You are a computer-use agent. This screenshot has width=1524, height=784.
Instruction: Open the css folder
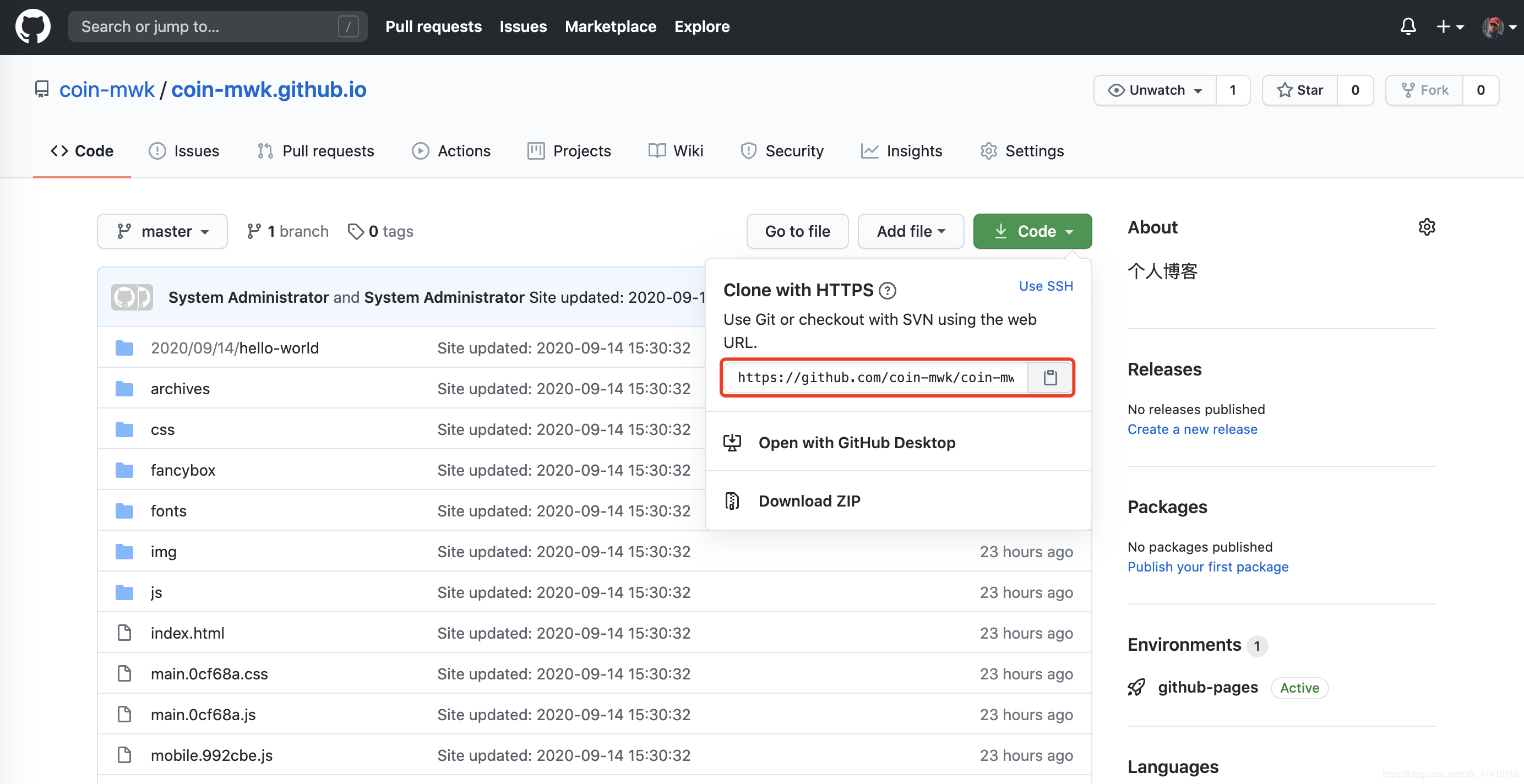[162, 429]
